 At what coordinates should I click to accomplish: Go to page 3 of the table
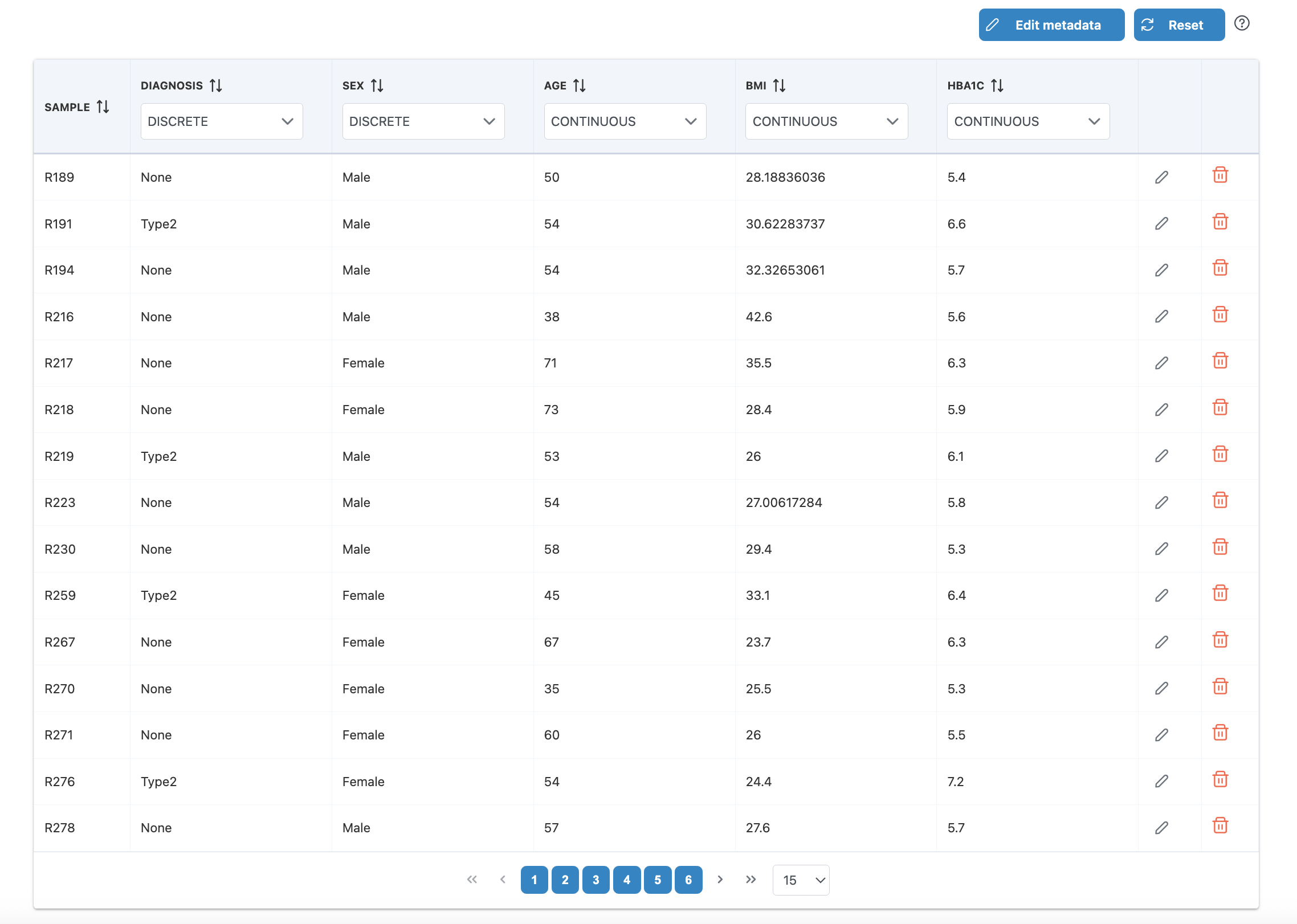tap(596, 880)
